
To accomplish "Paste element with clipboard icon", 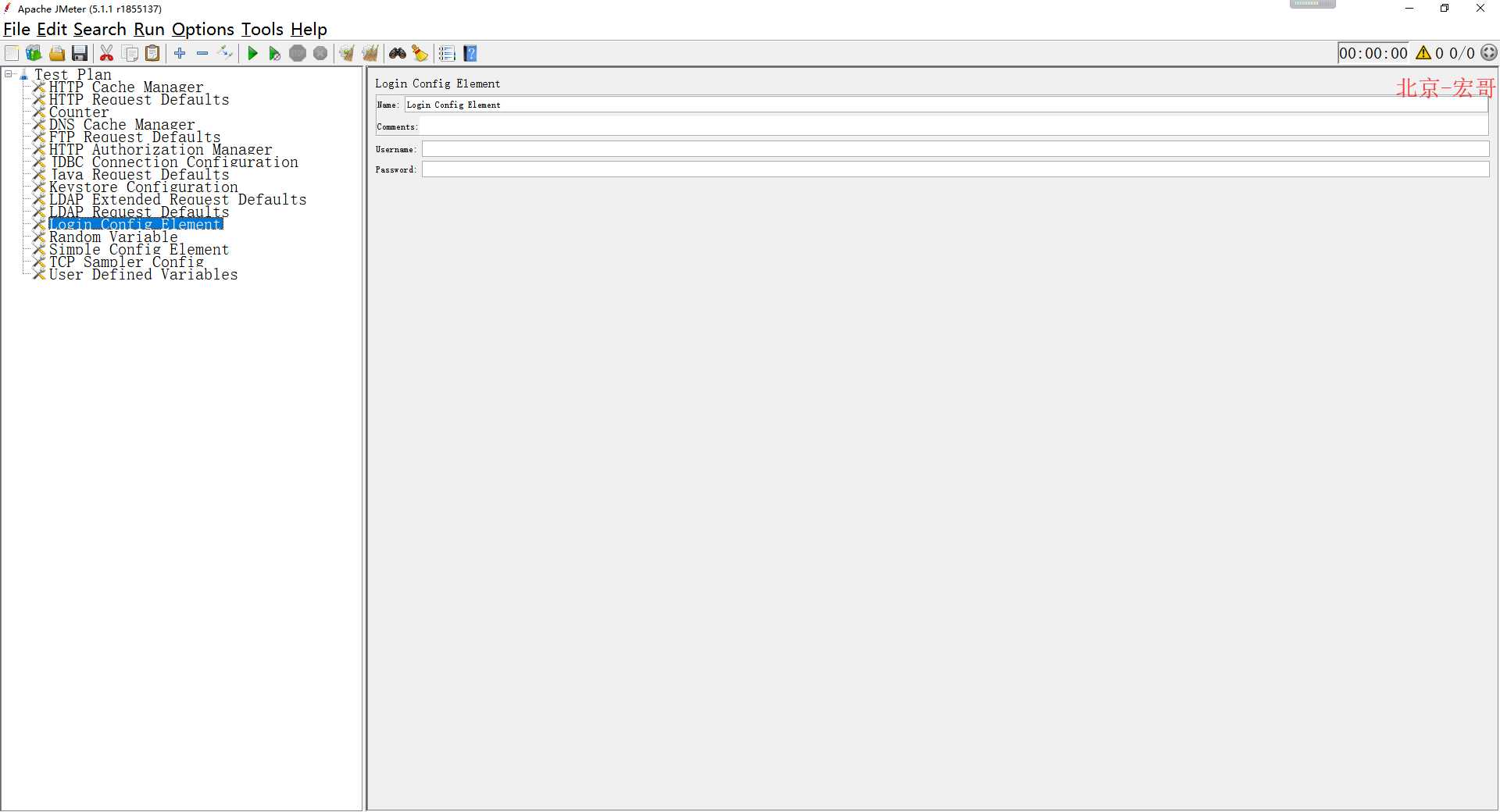I will click(x=153, y=53).
